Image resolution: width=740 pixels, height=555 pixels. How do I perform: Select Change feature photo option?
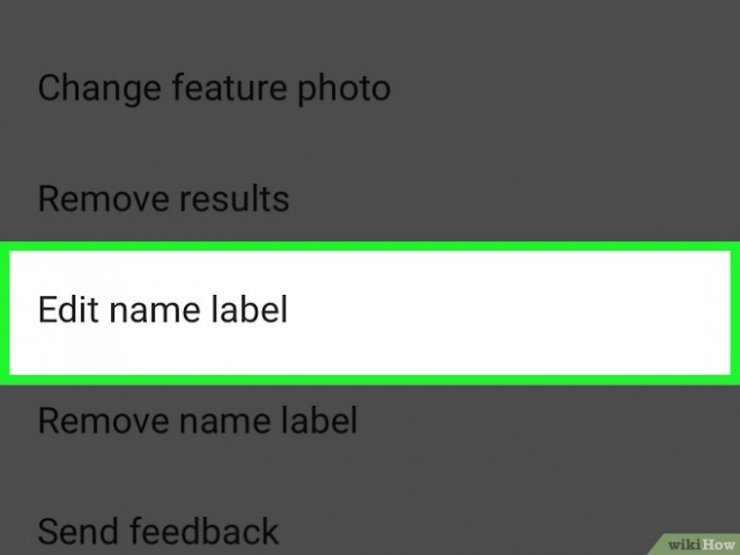pyautogui.click(x=370, y=88)
